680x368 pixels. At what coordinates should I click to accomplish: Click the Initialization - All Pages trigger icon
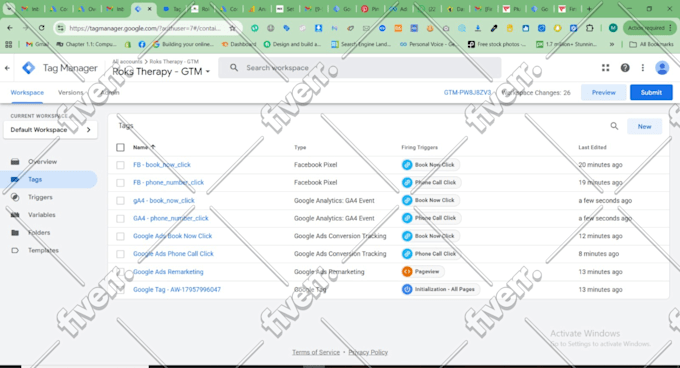tap(407, 289)
